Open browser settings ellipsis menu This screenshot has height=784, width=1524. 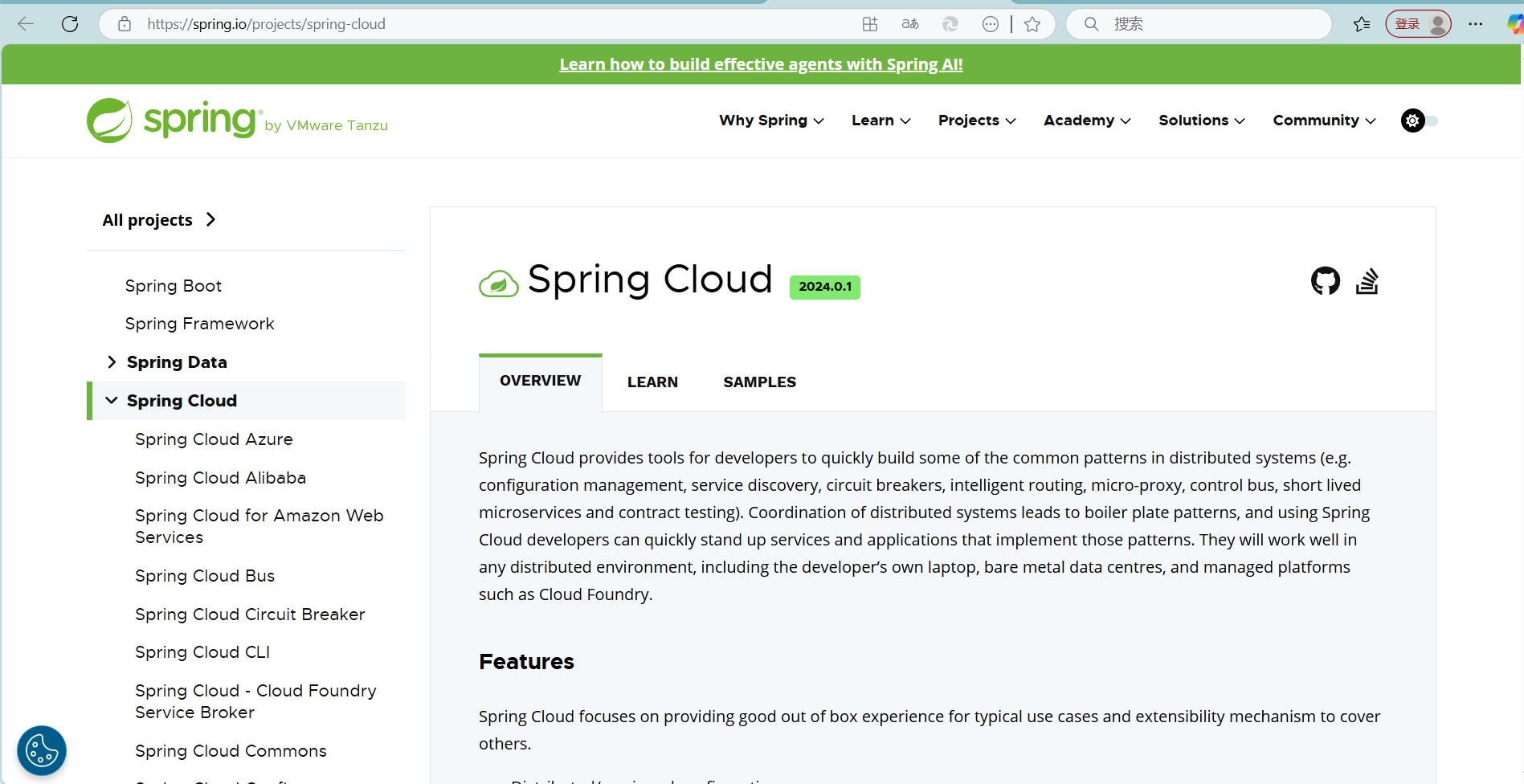pyautogui.click(x=1476, y=24)
